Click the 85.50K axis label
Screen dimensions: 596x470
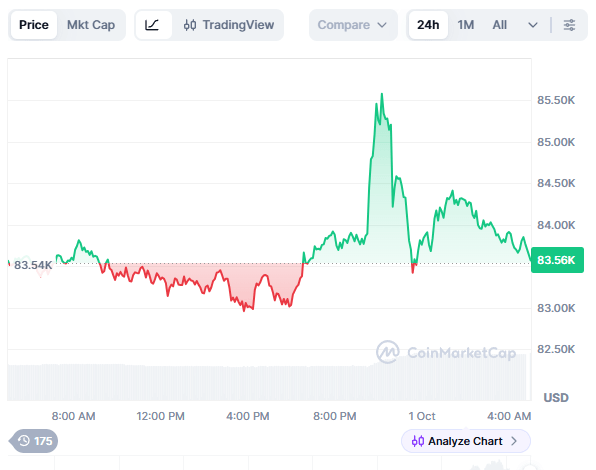[556, 100]
